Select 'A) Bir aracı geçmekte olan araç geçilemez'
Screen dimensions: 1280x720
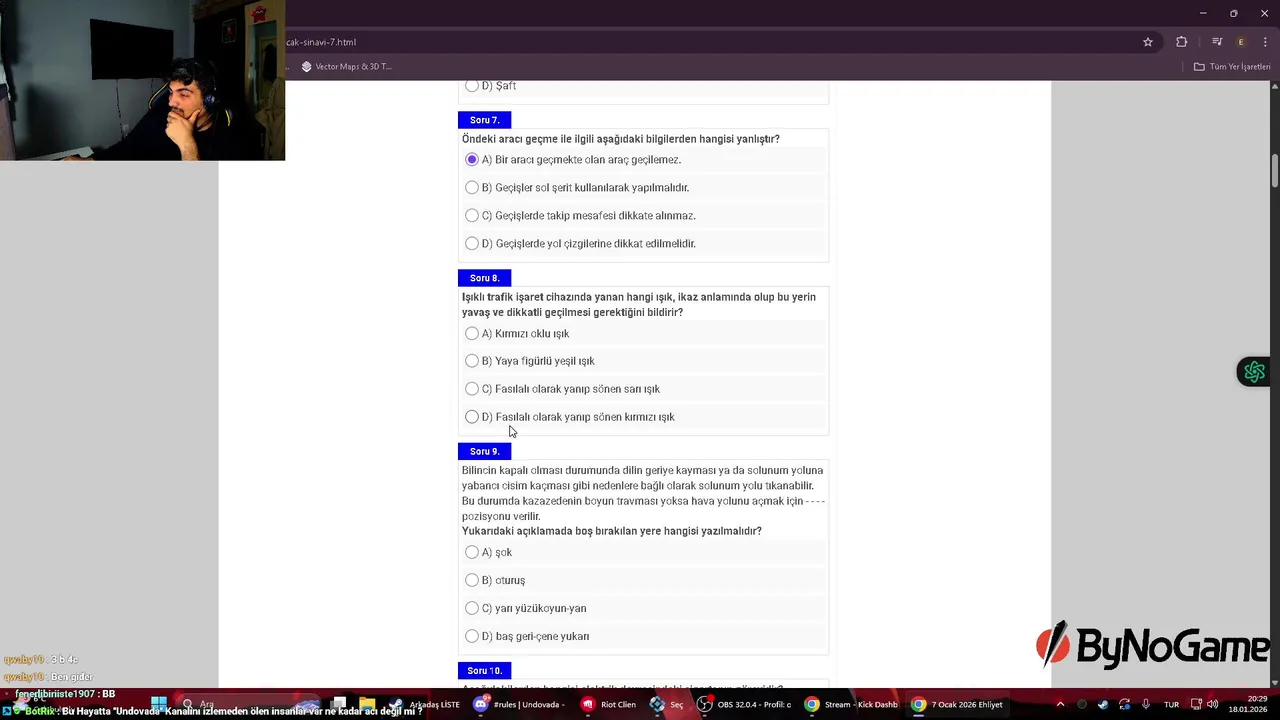(x=472, y=160)
